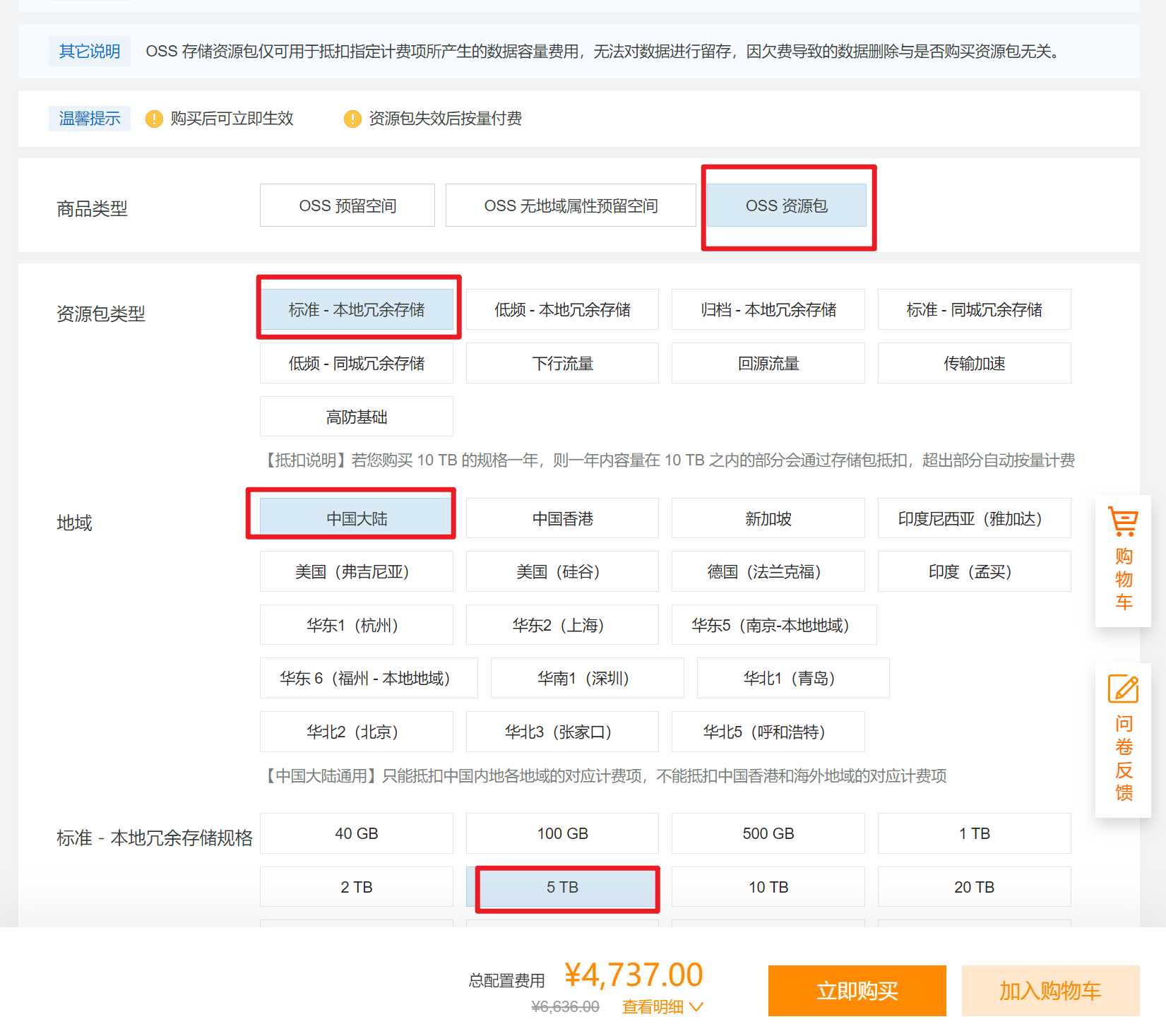
Task: Choose 标准 - 同城冗余存储 package type
Action: 975,309
